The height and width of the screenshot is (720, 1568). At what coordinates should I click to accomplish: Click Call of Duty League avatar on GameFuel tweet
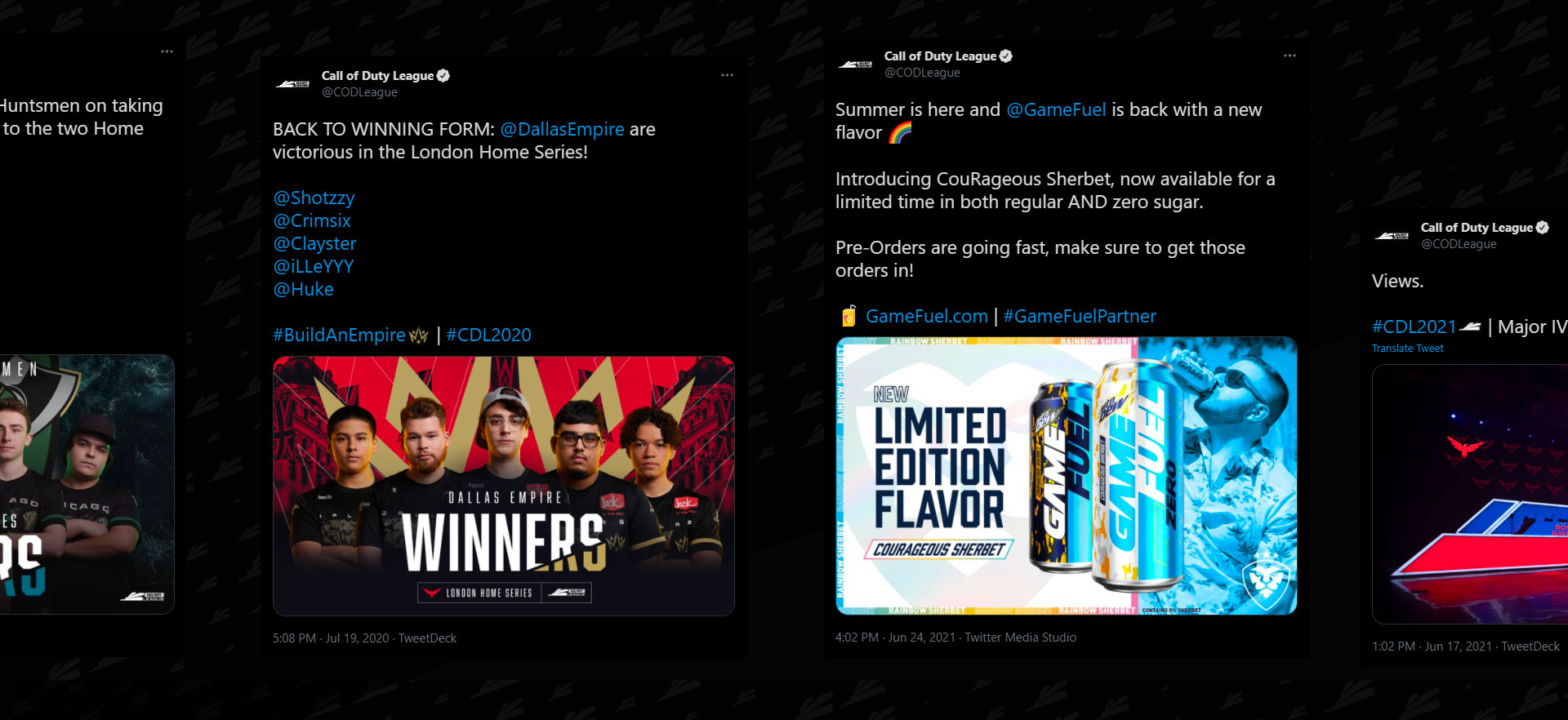[855, 64]
